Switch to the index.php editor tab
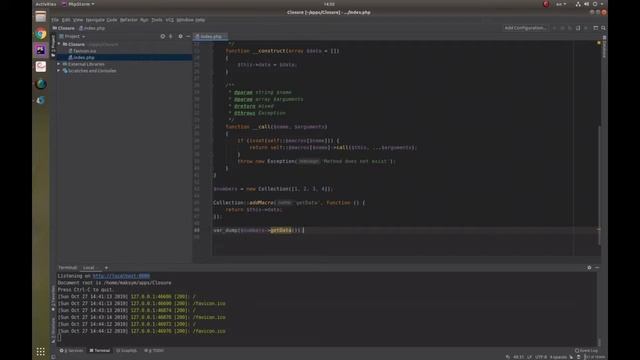Viewport: 640px width, 360px height. (x=210, y=36)
